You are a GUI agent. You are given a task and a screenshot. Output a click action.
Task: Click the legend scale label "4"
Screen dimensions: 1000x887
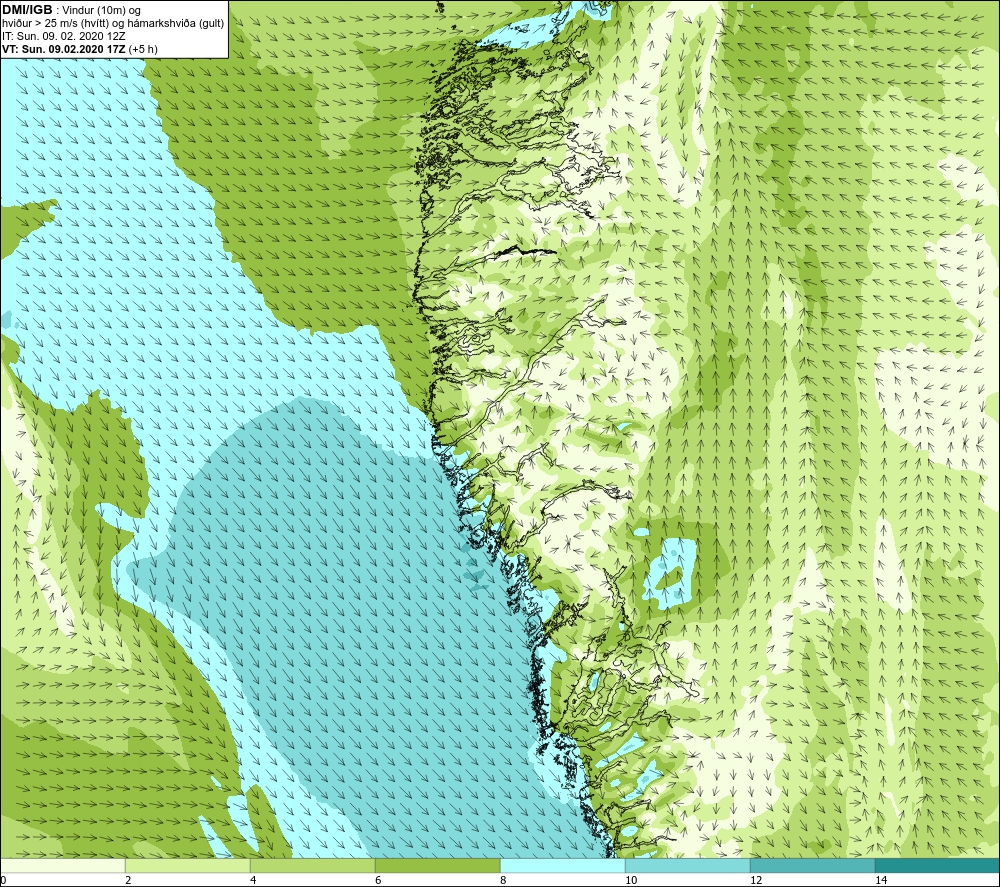click(x=253, y=880)
